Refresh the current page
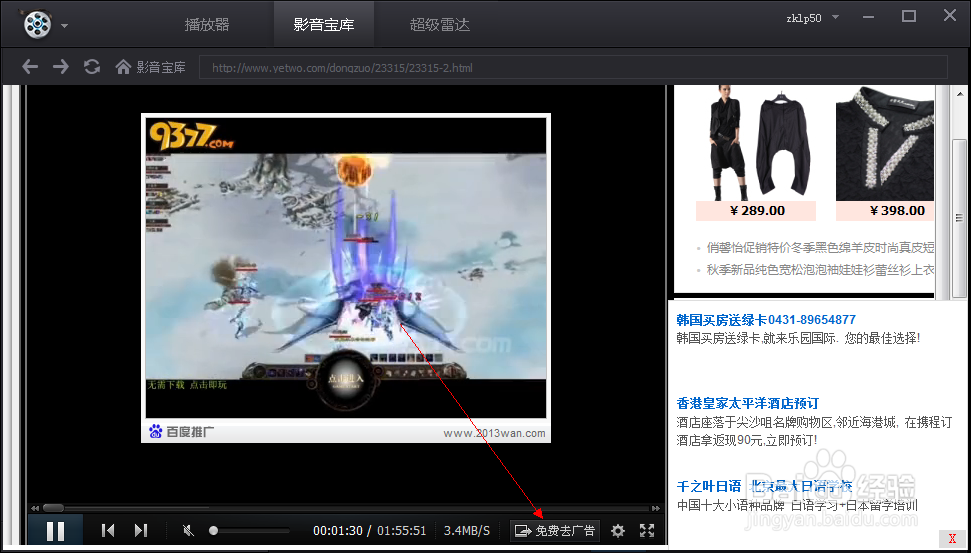The height and width of the screenshot is (553, 971). click(92, 67)
